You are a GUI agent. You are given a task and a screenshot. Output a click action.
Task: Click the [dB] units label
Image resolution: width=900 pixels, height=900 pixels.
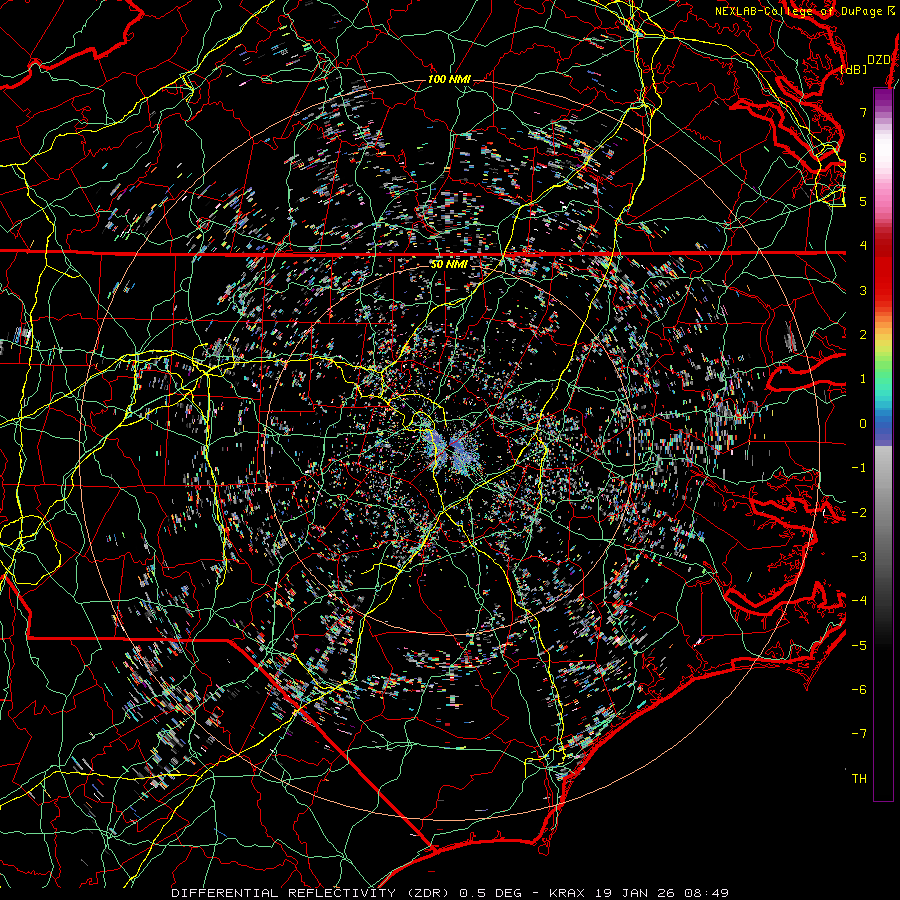(854, 69)
